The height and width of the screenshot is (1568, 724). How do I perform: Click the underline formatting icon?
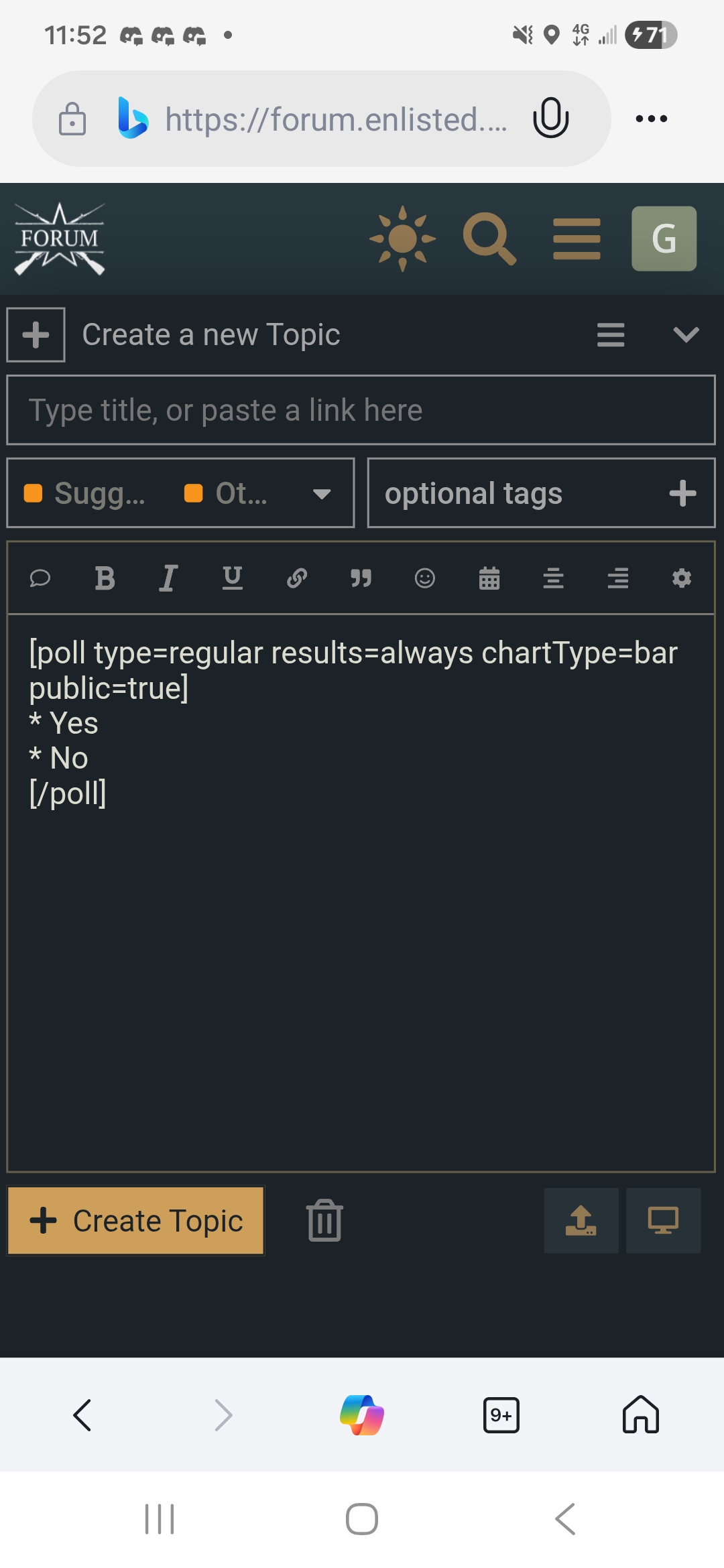point(233,578)
